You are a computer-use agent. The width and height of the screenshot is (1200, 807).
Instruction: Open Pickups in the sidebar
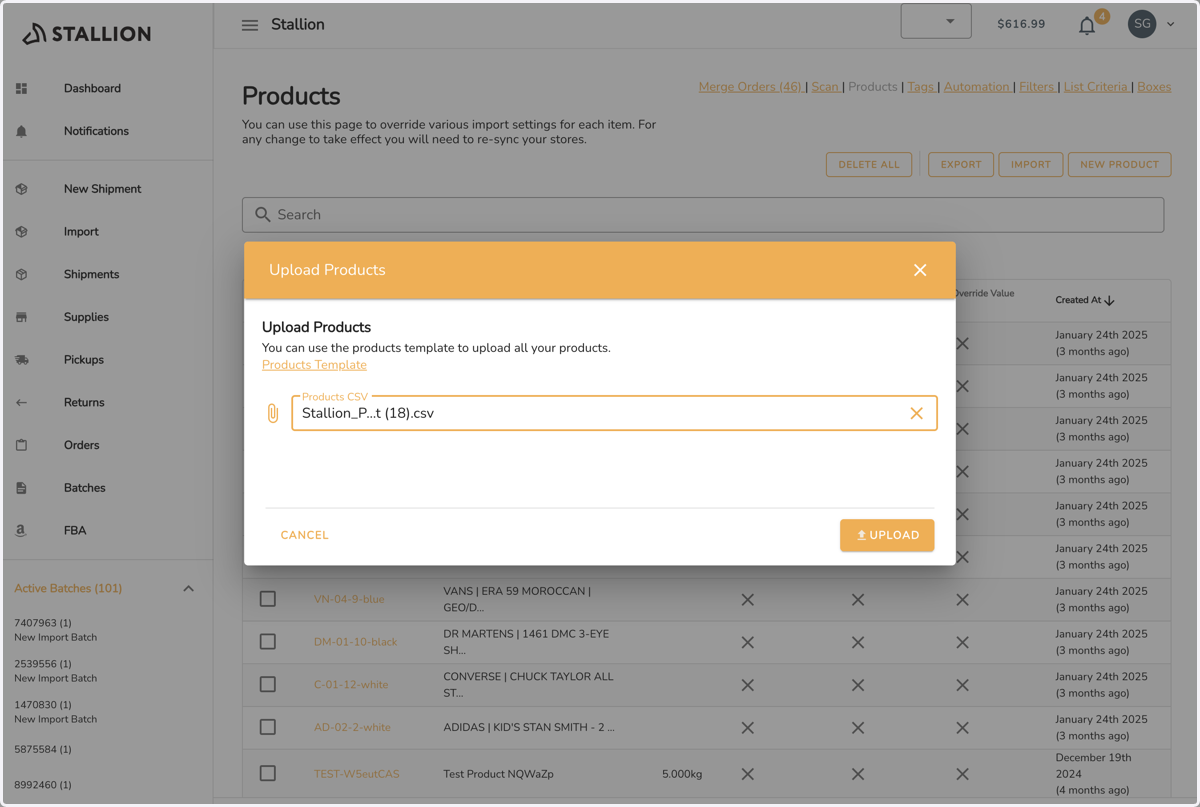point(84,360)
